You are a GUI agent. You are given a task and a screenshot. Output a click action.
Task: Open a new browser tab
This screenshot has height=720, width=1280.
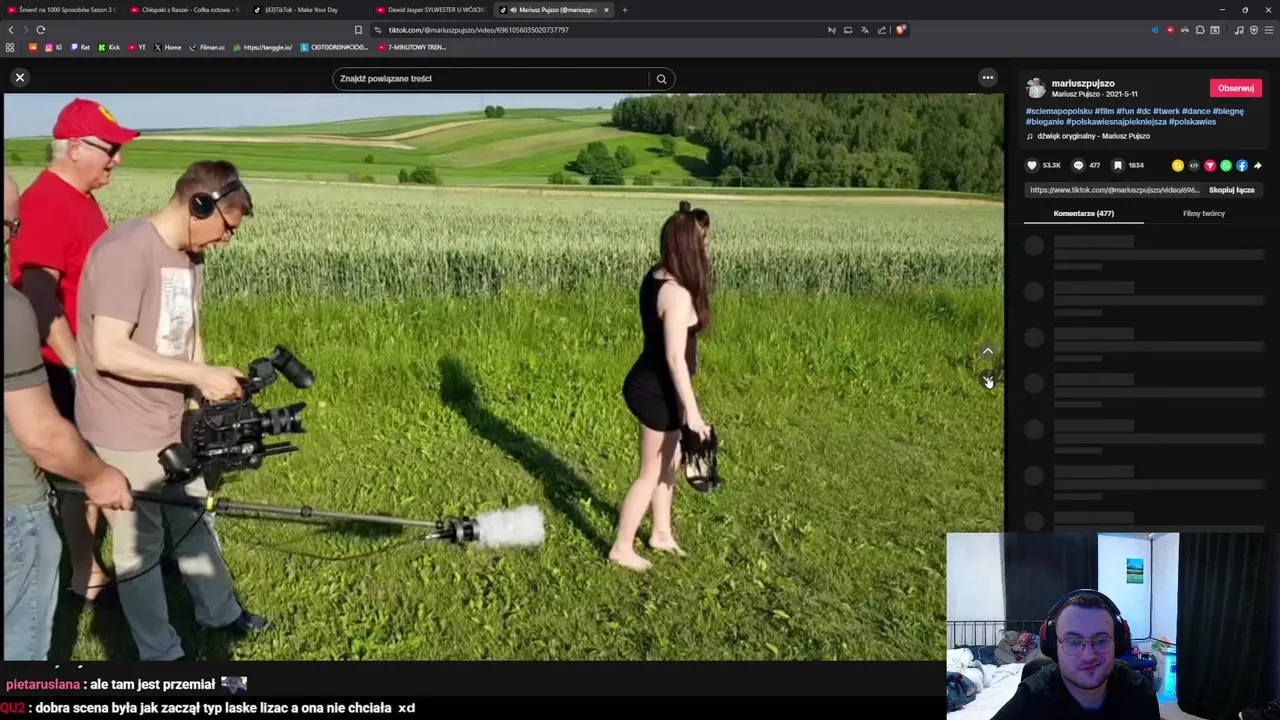(625, 10)
